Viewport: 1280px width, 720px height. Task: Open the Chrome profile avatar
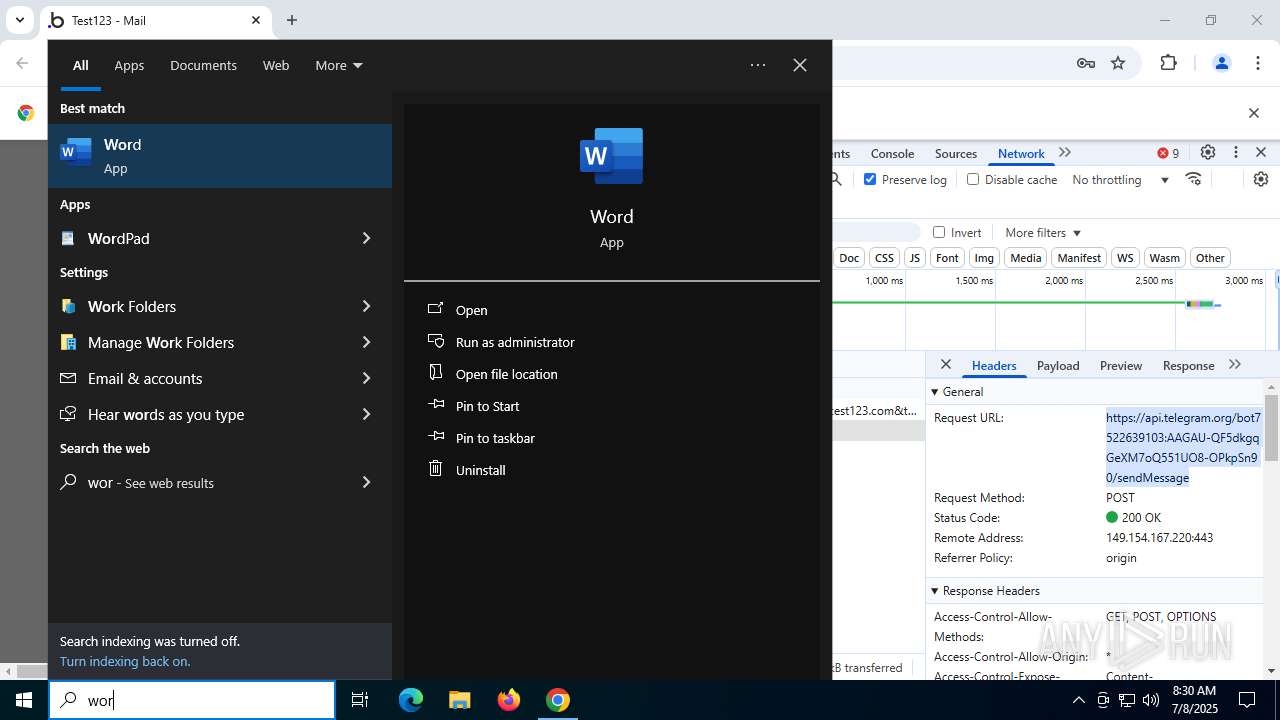coord(1221,63)
